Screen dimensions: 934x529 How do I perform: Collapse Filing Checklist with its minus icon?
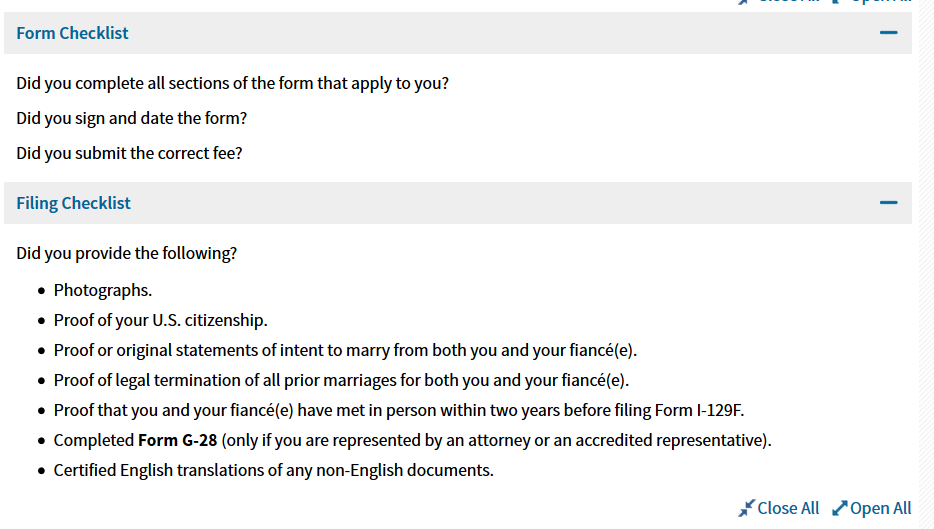(x=888, y=203)
